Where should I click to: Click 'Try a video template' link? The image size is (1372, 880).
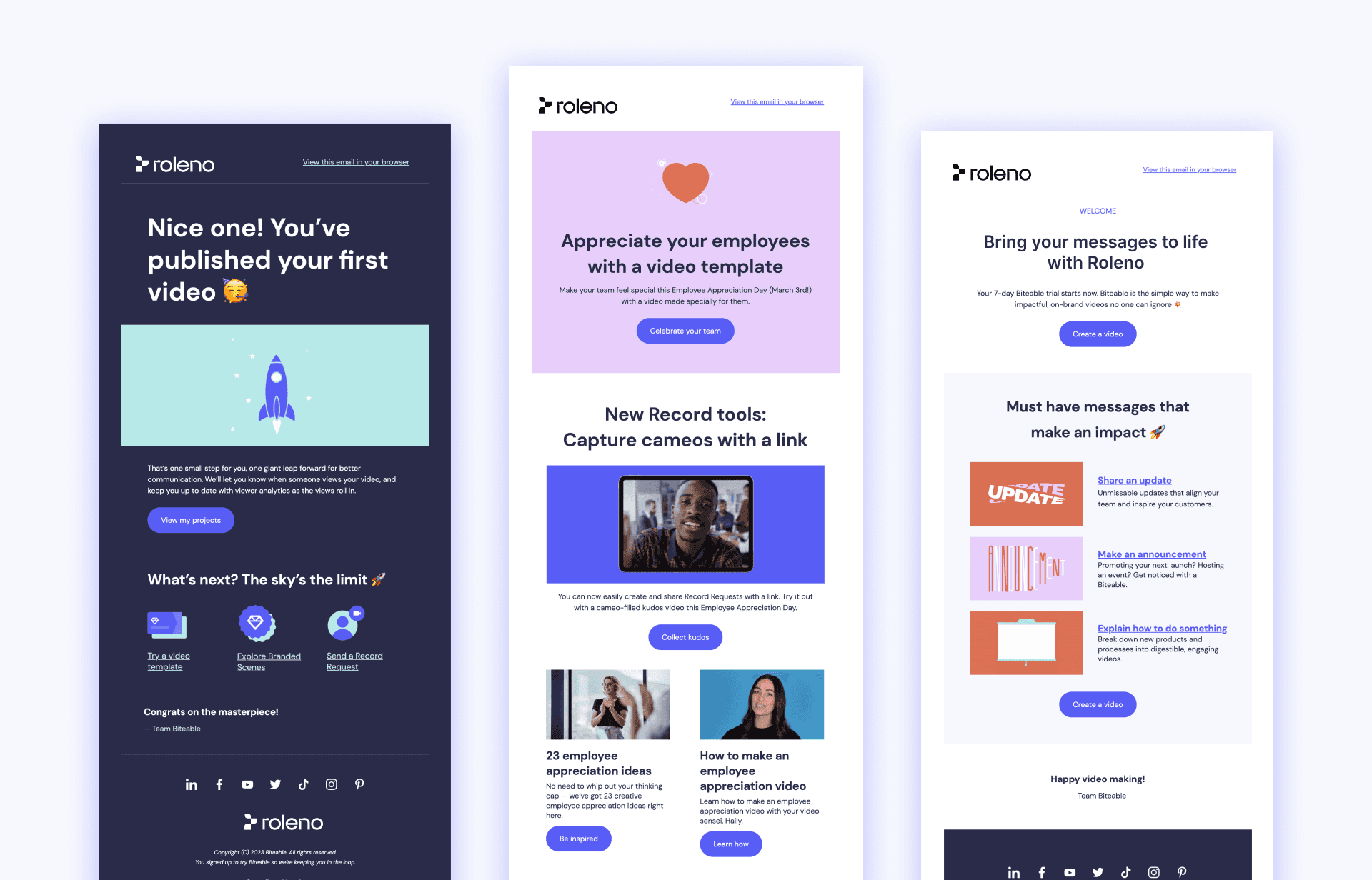(167, 660)
